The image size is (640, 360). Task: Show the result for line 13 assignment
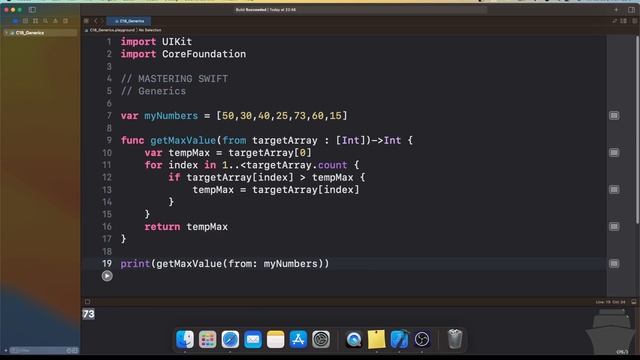[x=614, y=190]
